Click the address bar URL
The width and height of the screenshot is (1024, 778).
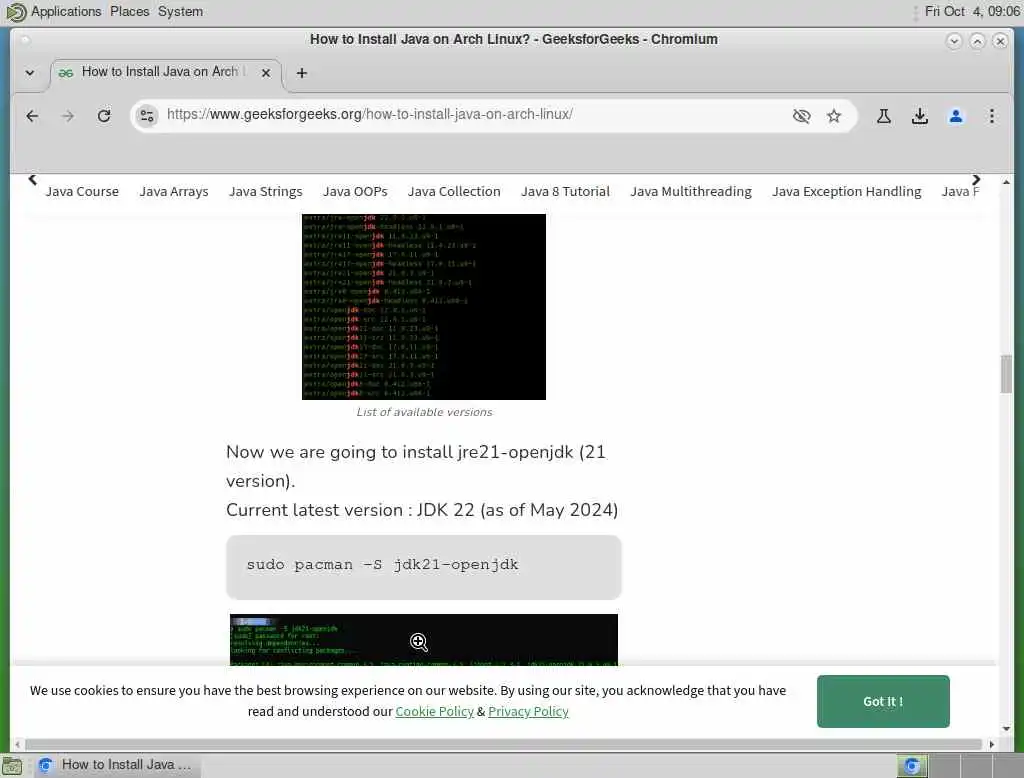(x=370, y=114)
